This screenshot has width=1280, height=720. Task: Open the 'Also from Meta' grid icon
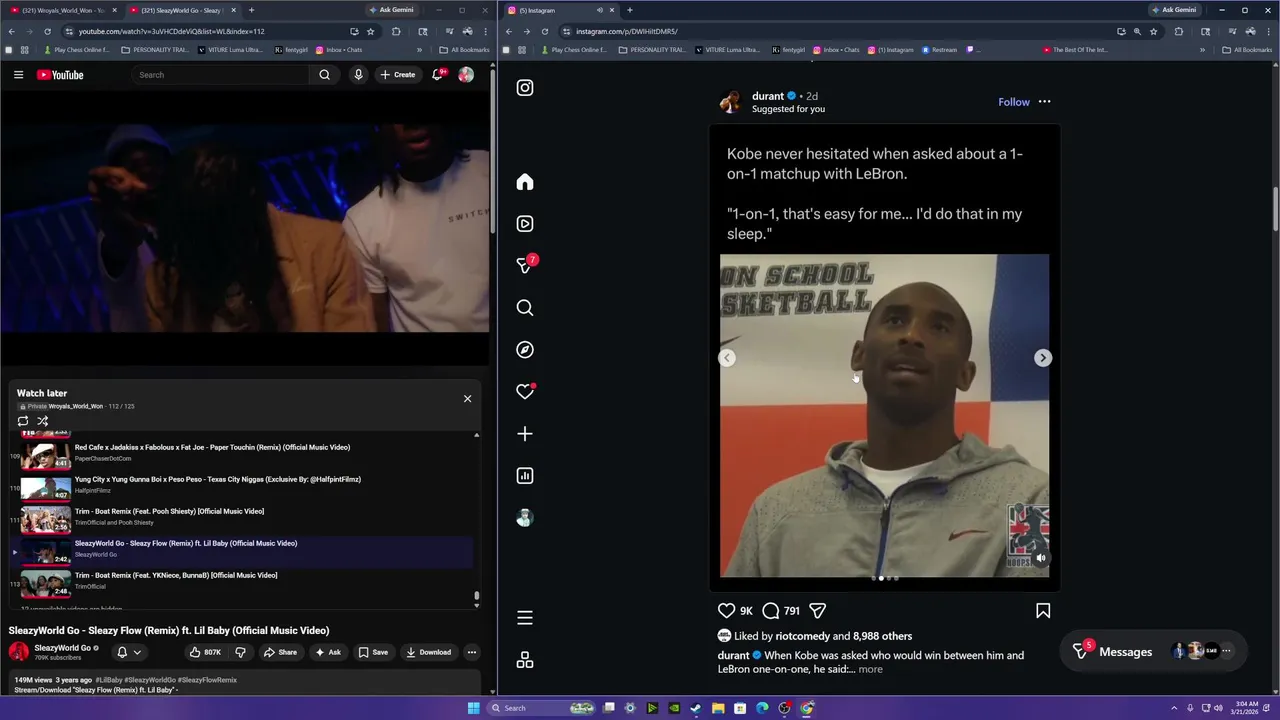coord(525,660)
